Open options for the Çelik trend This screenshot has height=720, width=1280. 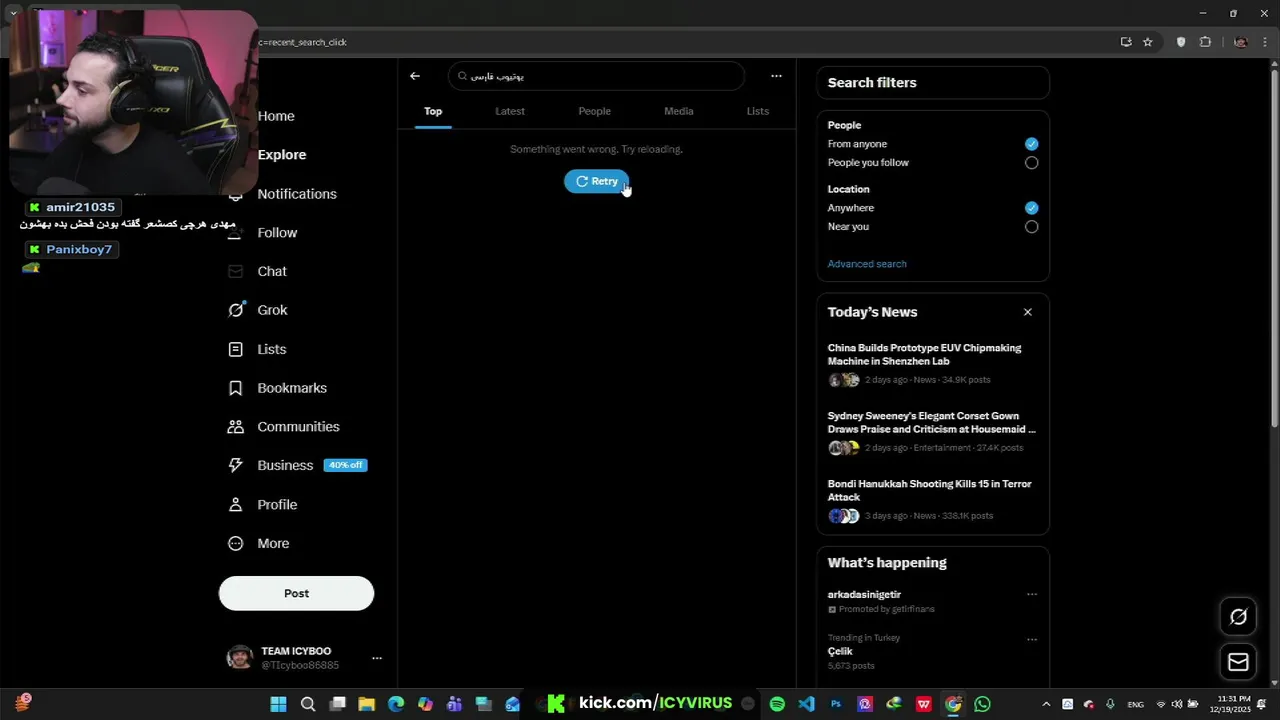coord(1032,639)
